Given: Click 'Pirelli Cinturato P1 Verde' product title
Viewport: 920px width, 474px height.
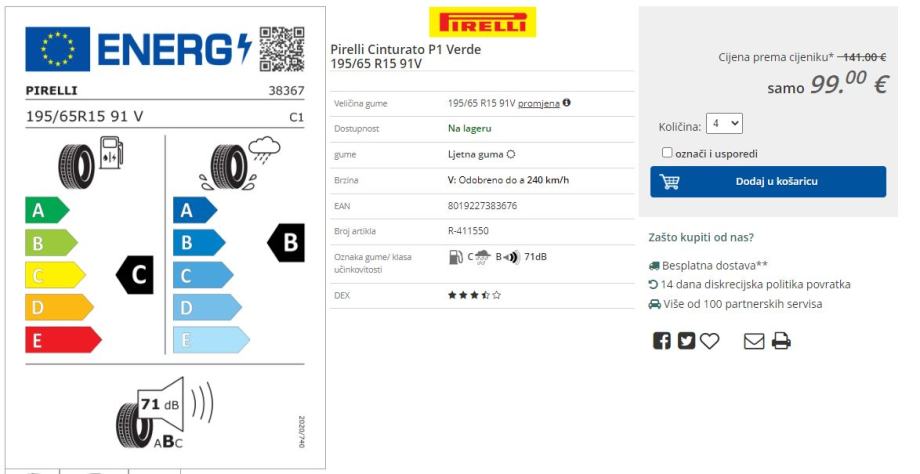Looking at the screenshot, I should click(405, 50).
